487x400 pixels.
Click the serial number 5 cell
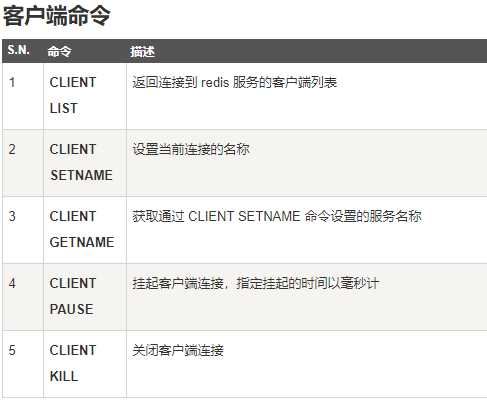point(23,365)
